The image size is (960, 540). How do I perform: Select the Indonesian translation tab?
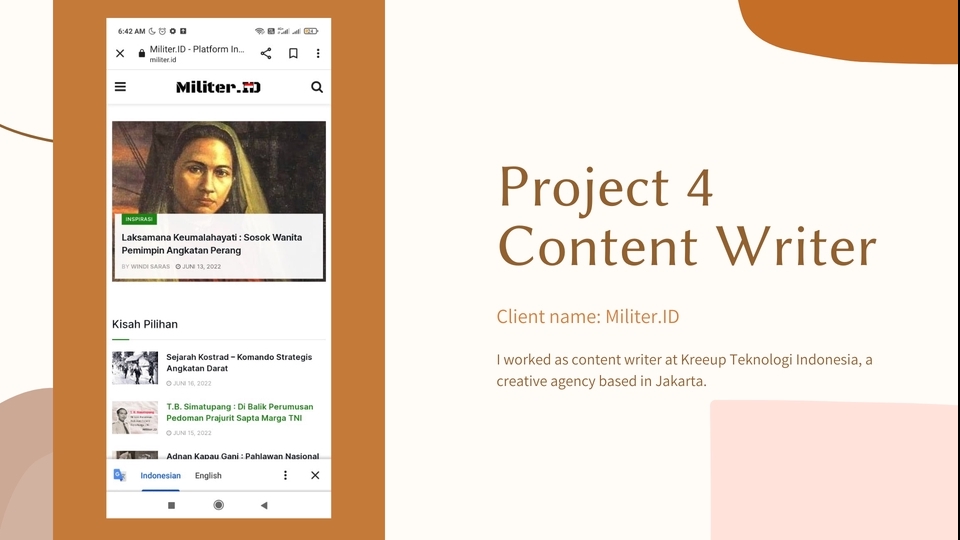pos(160,475)
